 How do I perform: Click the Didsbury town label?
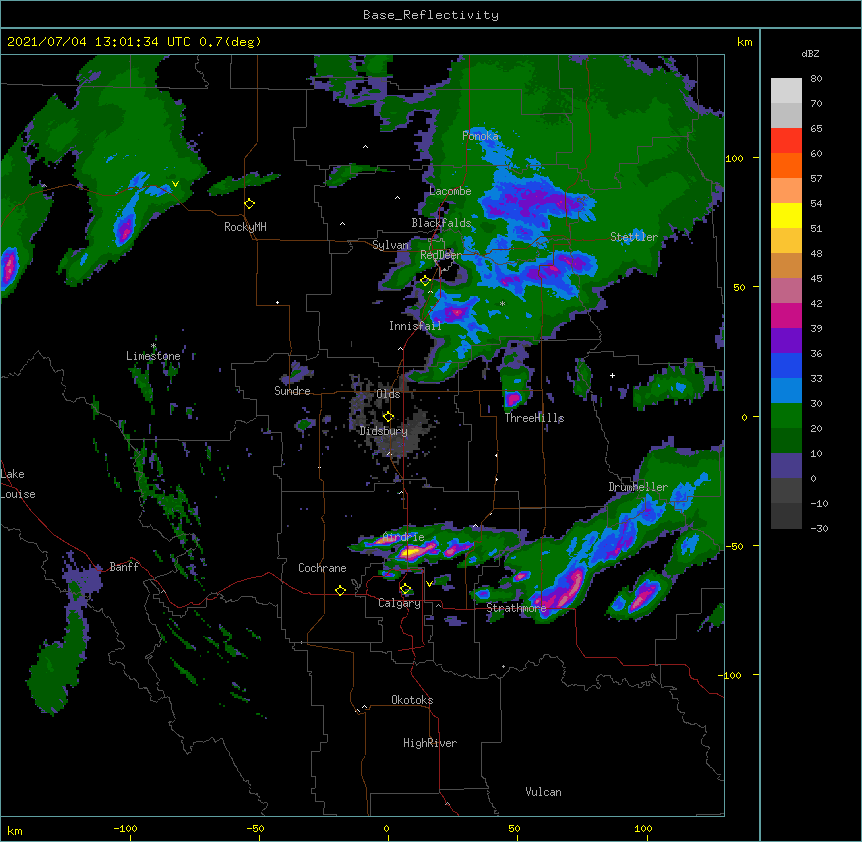[384, 431]
